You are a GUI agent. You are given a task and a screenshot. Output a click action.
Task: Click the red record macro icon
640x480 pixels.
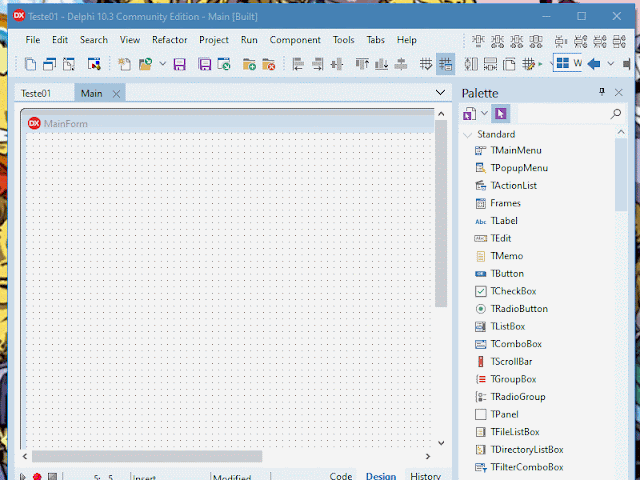tap(37, 477)
